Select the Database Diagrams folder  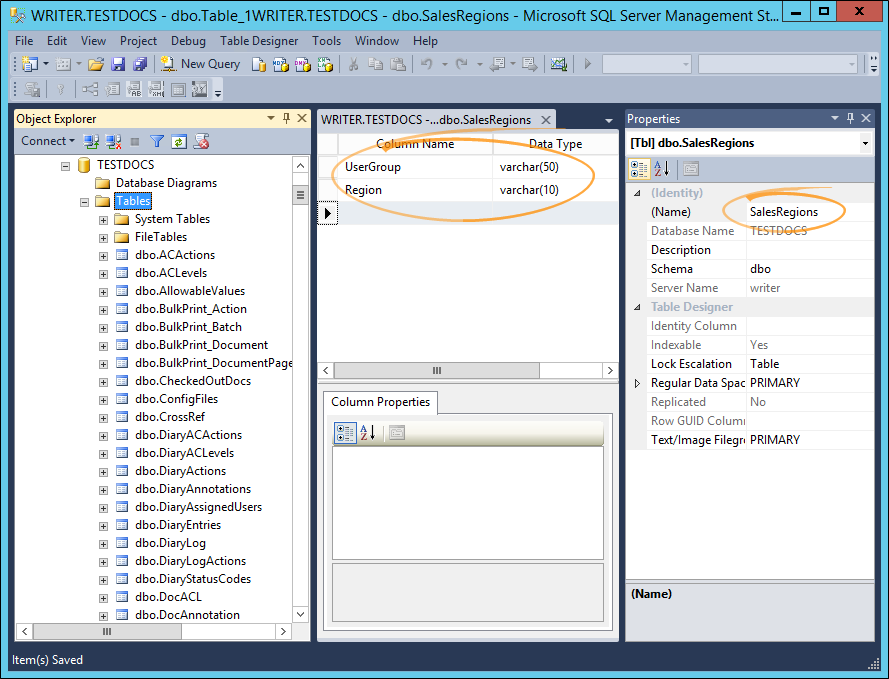(166, 183)
